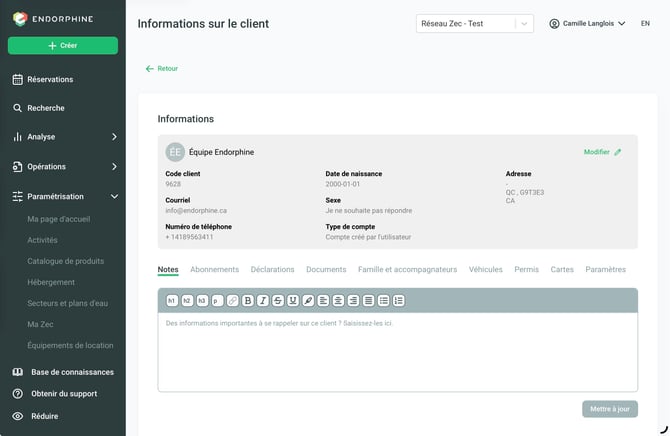Go back with Retour link
670x436 pixels.
click(x=162, y=68)
